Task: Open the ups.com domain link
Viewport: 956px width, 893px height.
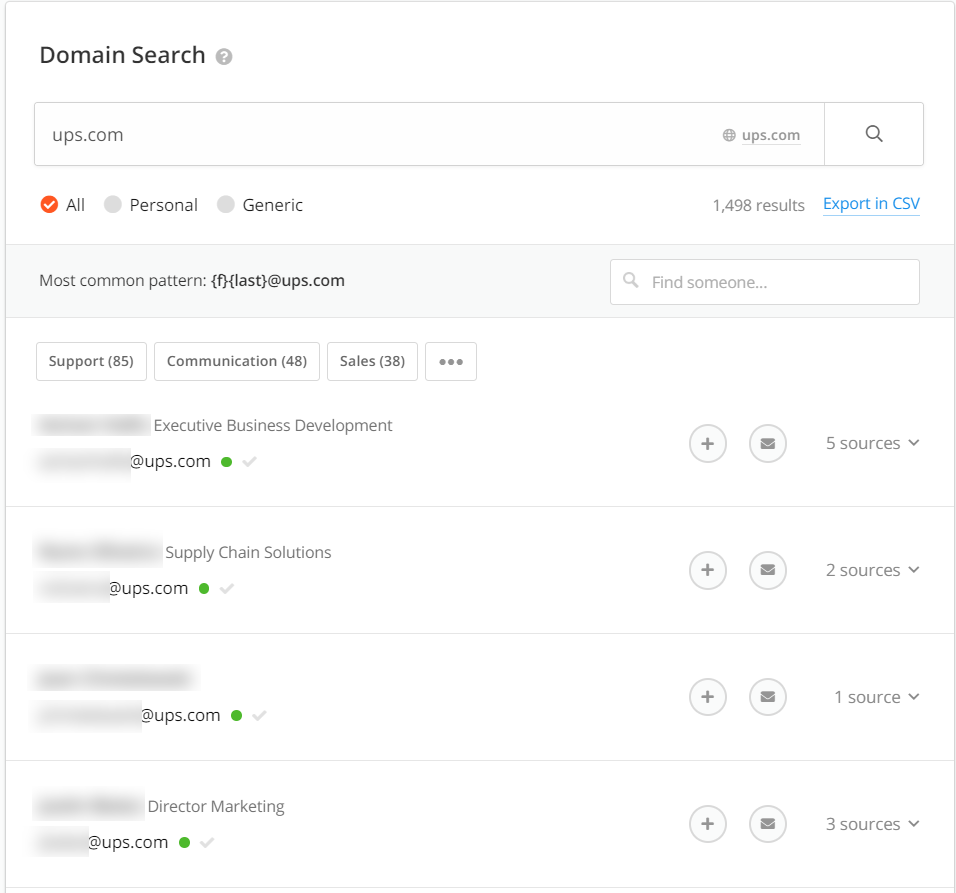Action: pyautogui.click(x=771, y=135)
